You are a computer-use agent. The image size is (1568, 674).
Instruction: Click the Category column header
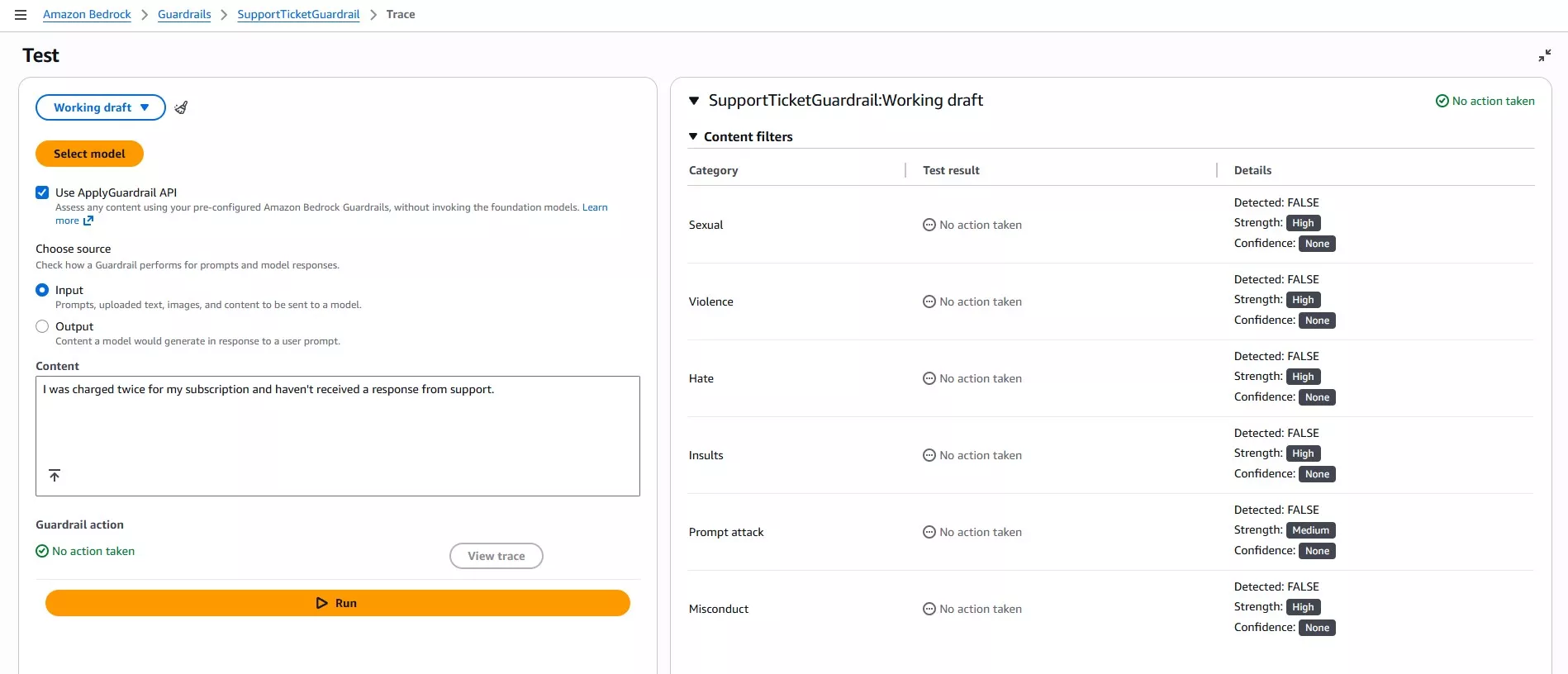[714, 170]
